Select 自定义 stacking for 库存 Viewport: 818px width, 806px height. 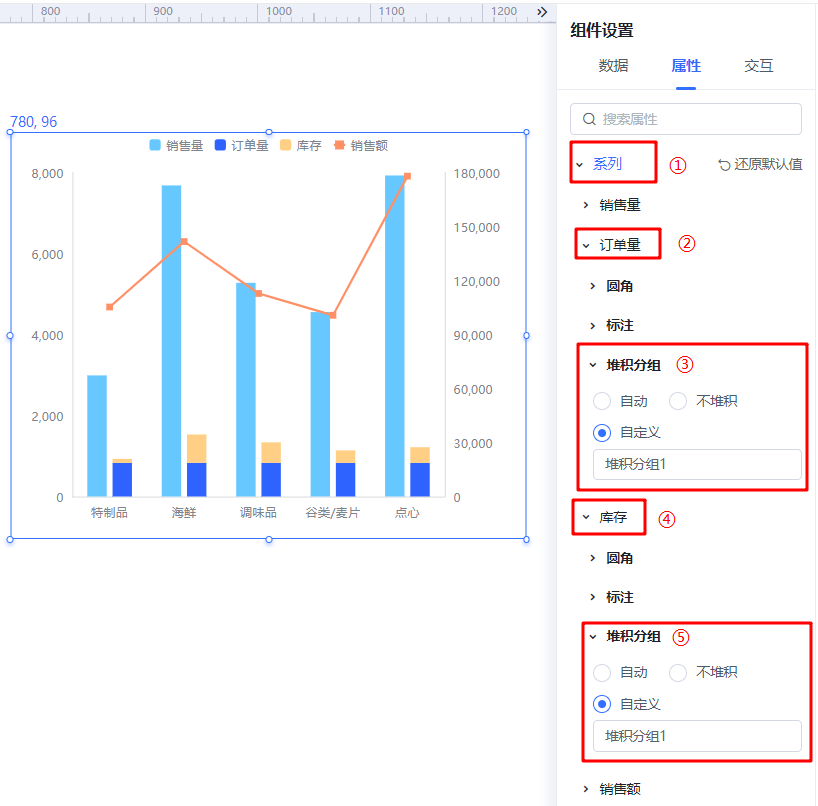tap(602, 704)
